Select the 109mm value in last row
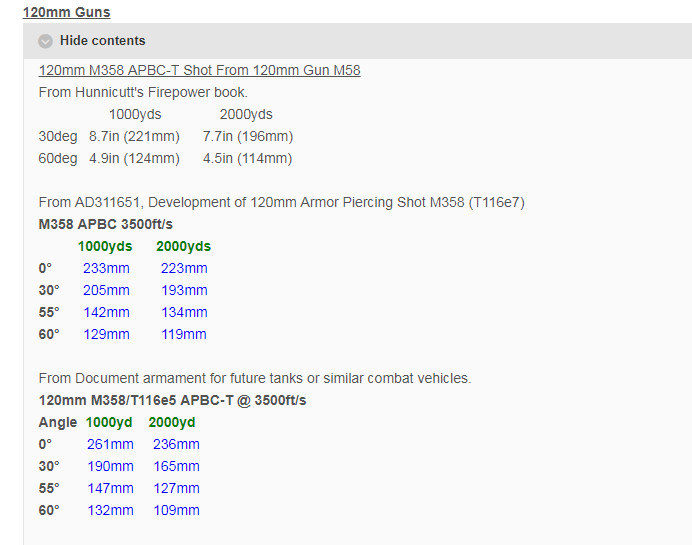The width and height of the screenshot is (692, 545). coord(176,510)
